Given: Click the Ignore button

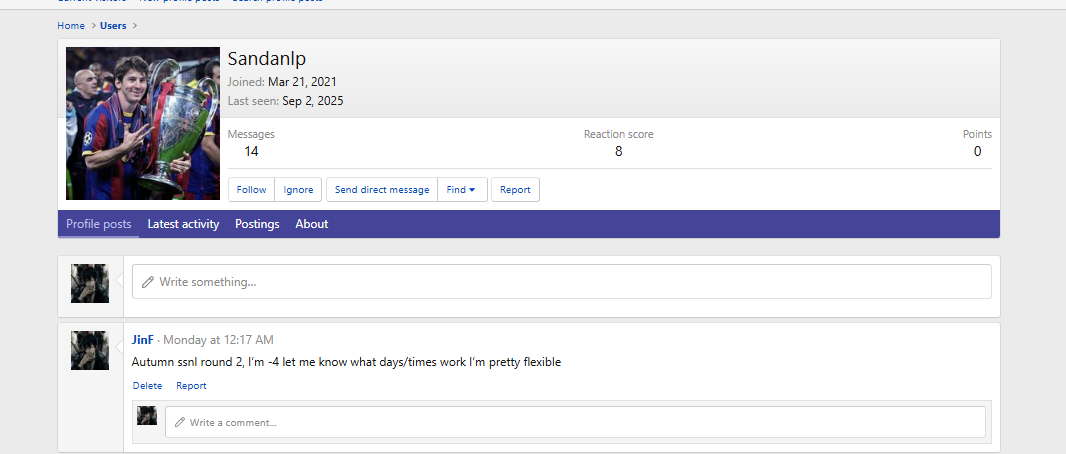Looking at the screenshot, I should (x=298, y=190).
